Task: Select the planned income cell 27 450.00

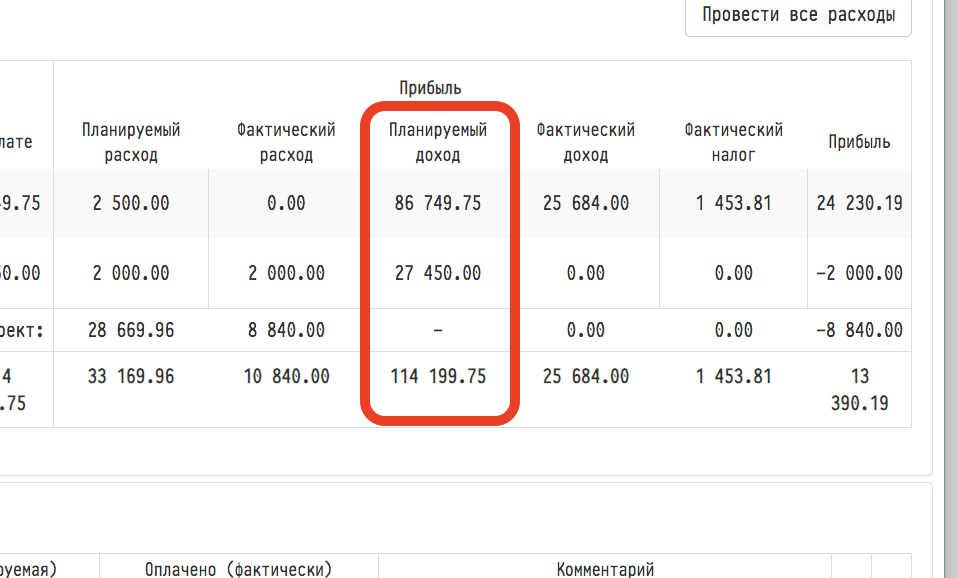Action: tap(438, 273)
